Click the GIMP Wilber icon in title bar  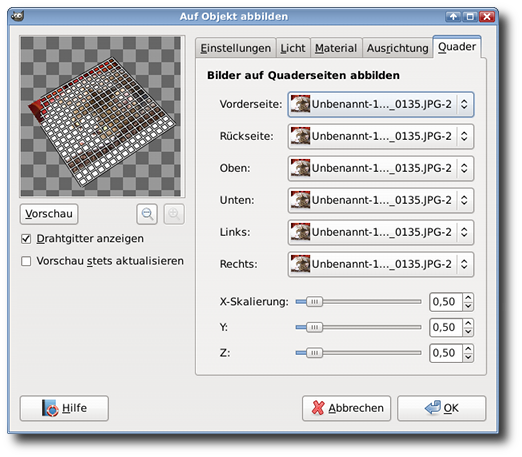coord(17,16)
